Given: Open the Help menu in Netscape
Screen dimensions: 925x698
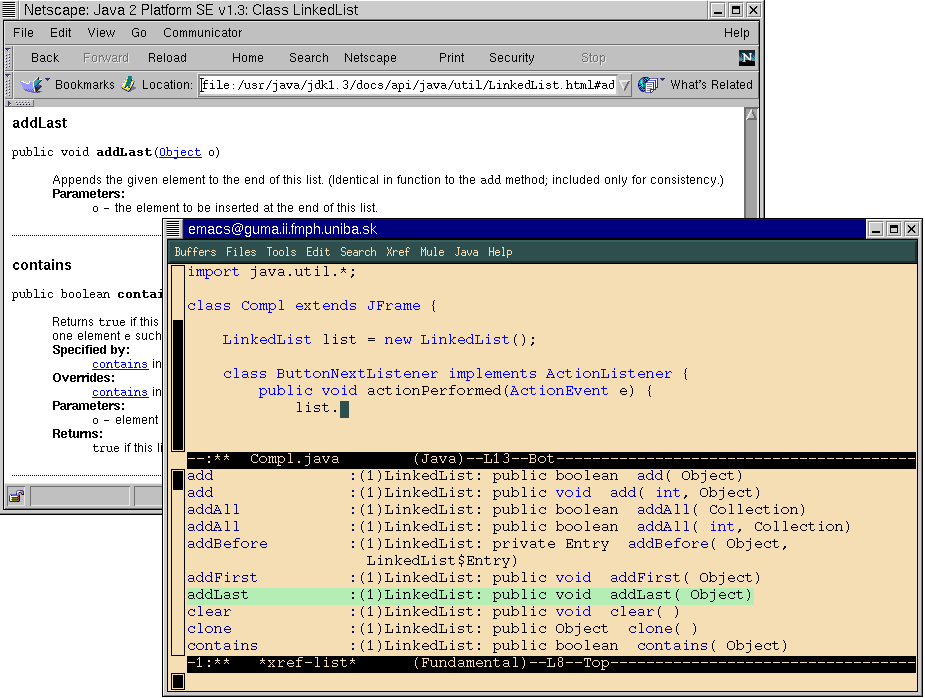Looking at the screenshot, I should tap(736, 32).
